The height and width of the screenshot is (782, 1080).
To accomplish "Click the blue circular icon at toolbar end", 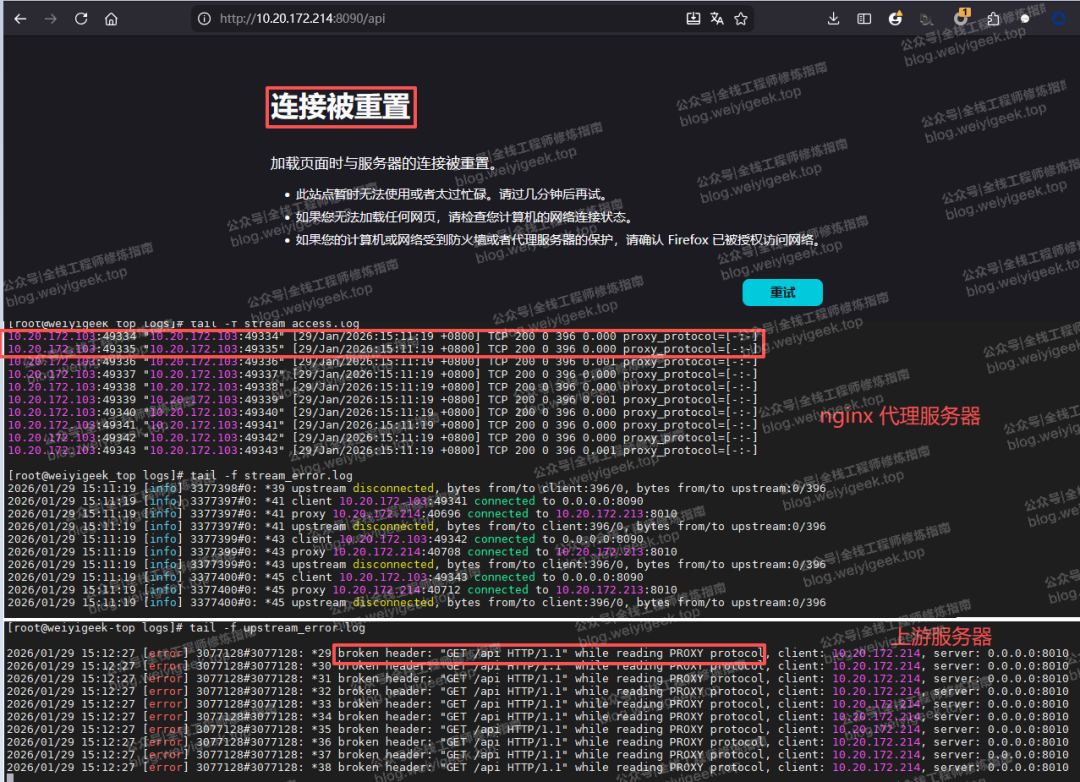I will coord(1059,19).
